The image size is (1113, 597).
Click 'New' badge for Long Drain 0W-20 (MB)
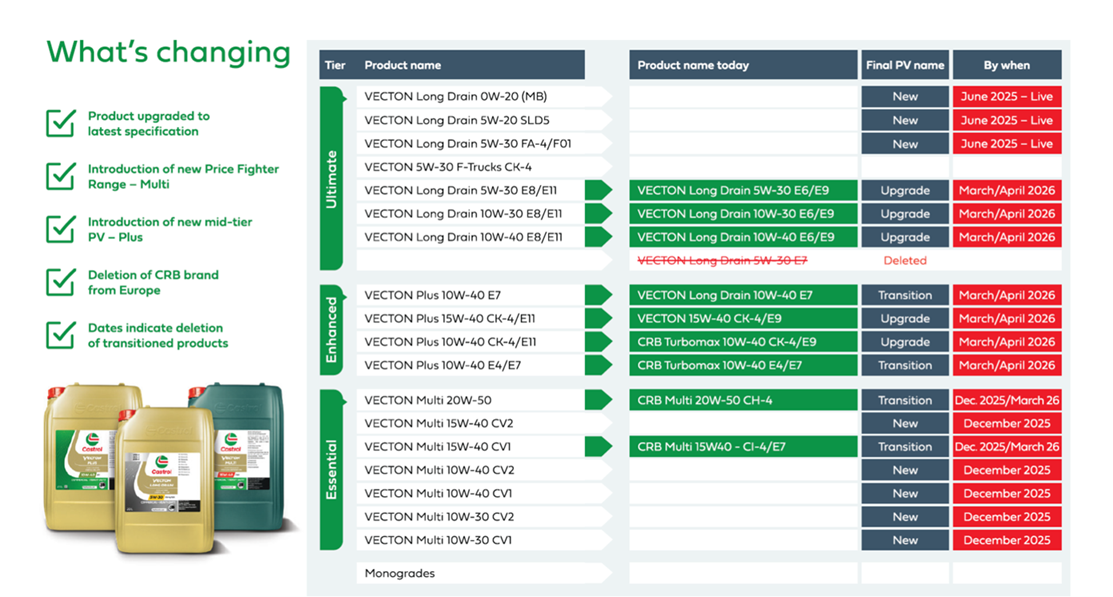pyautogui.click(x=905, y=97)
